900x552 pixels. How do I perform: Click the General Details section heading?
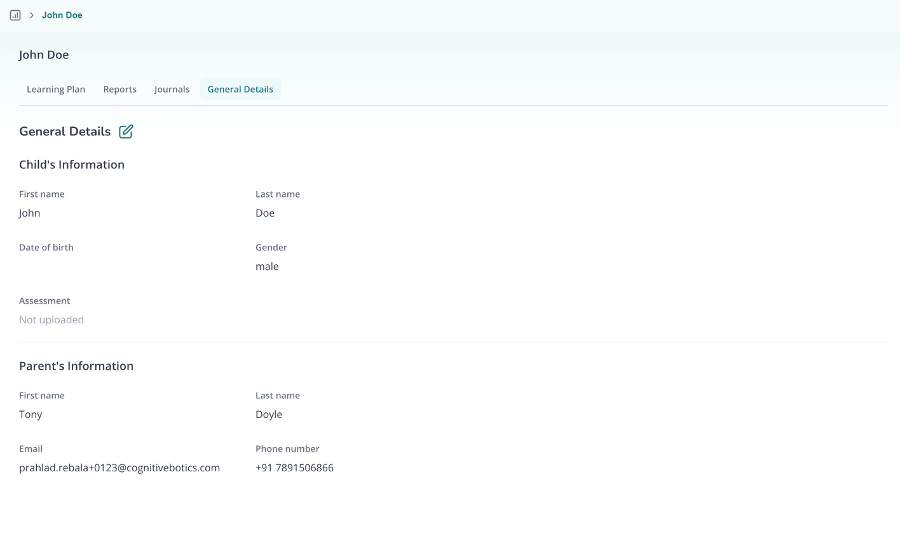click(x=65, y=131)
